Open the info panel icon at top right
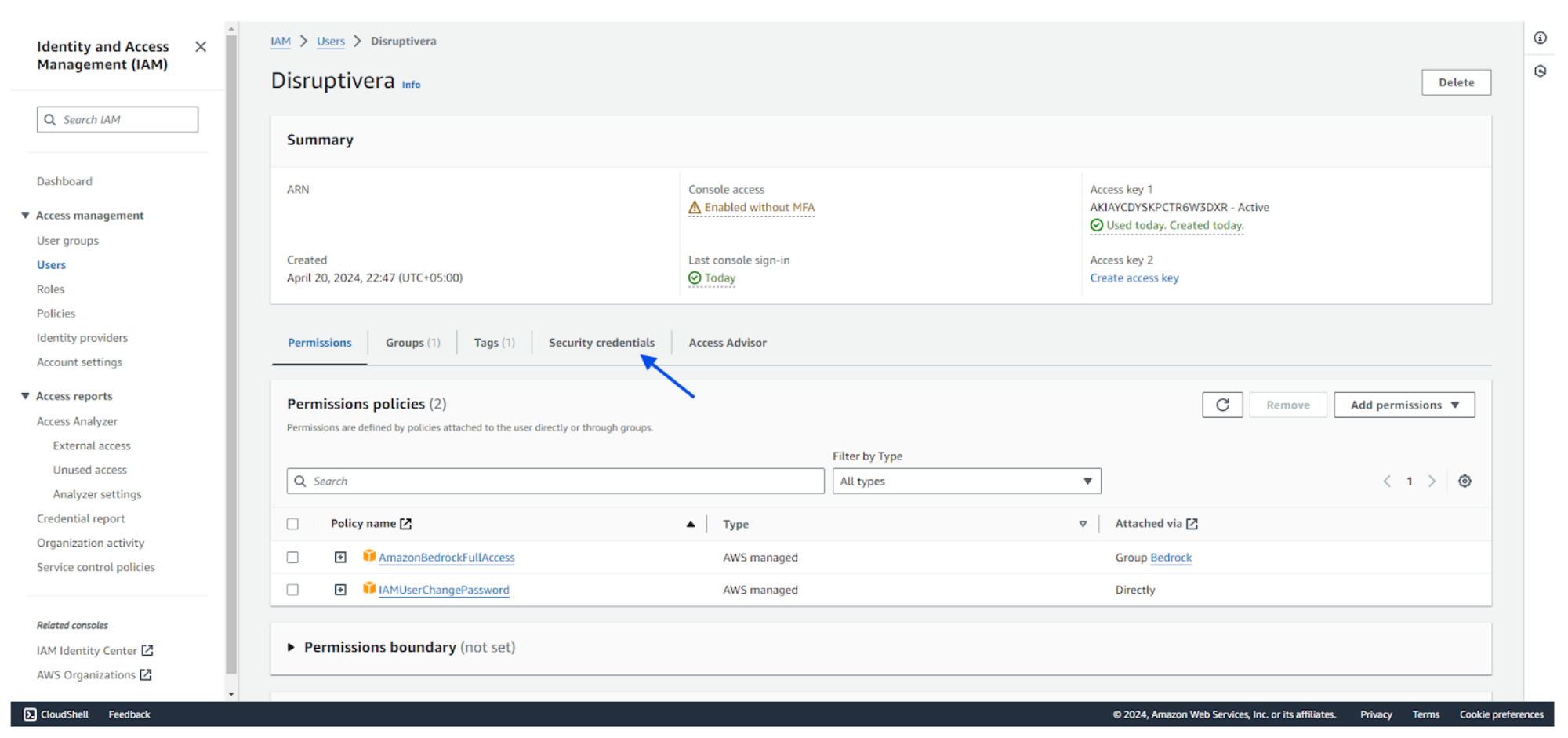1568x738 pixels. [x=1540, y=38]
